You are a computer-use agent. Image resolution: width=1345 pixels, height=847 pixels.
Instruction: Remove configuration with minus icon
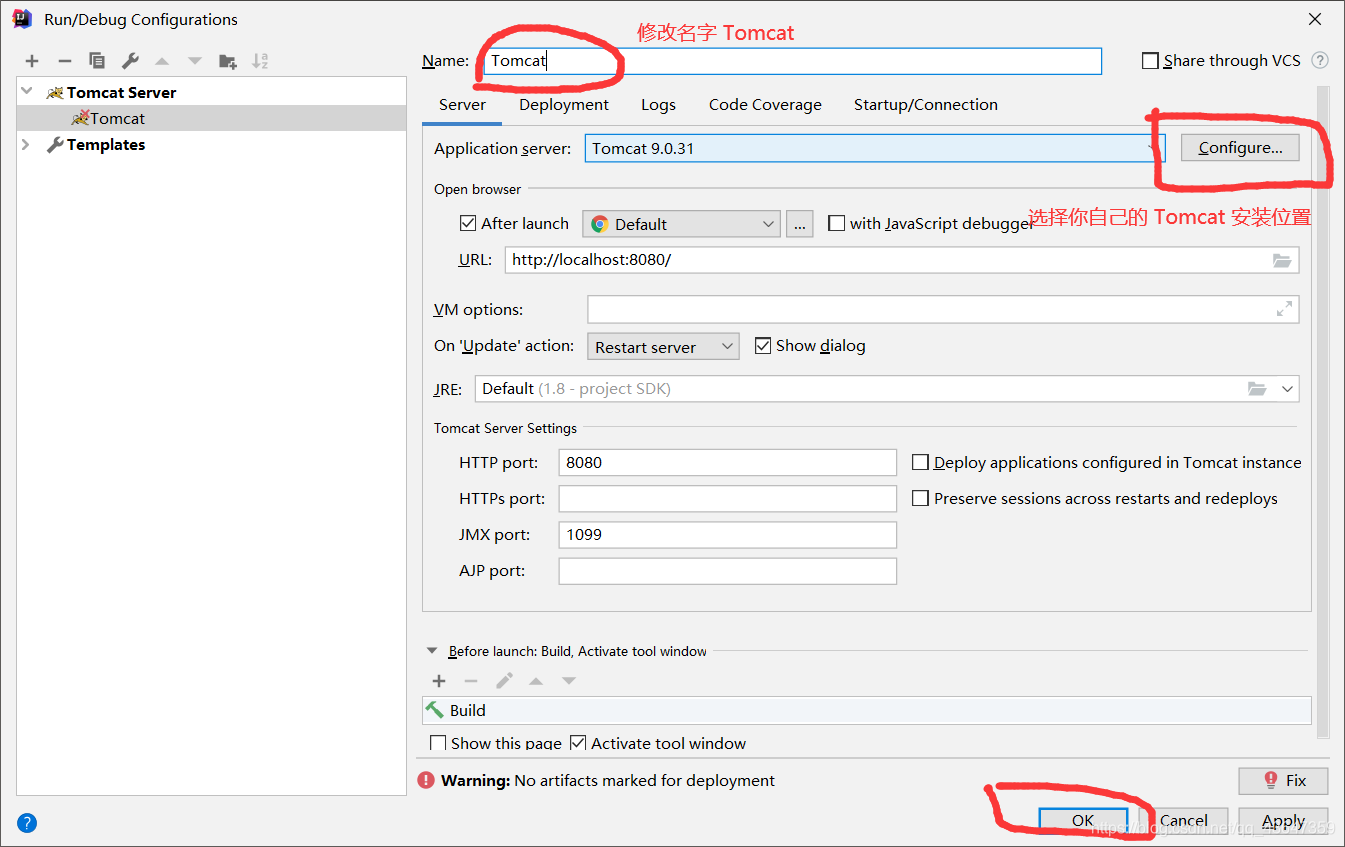pyautogui.click(x=64, y=61)
